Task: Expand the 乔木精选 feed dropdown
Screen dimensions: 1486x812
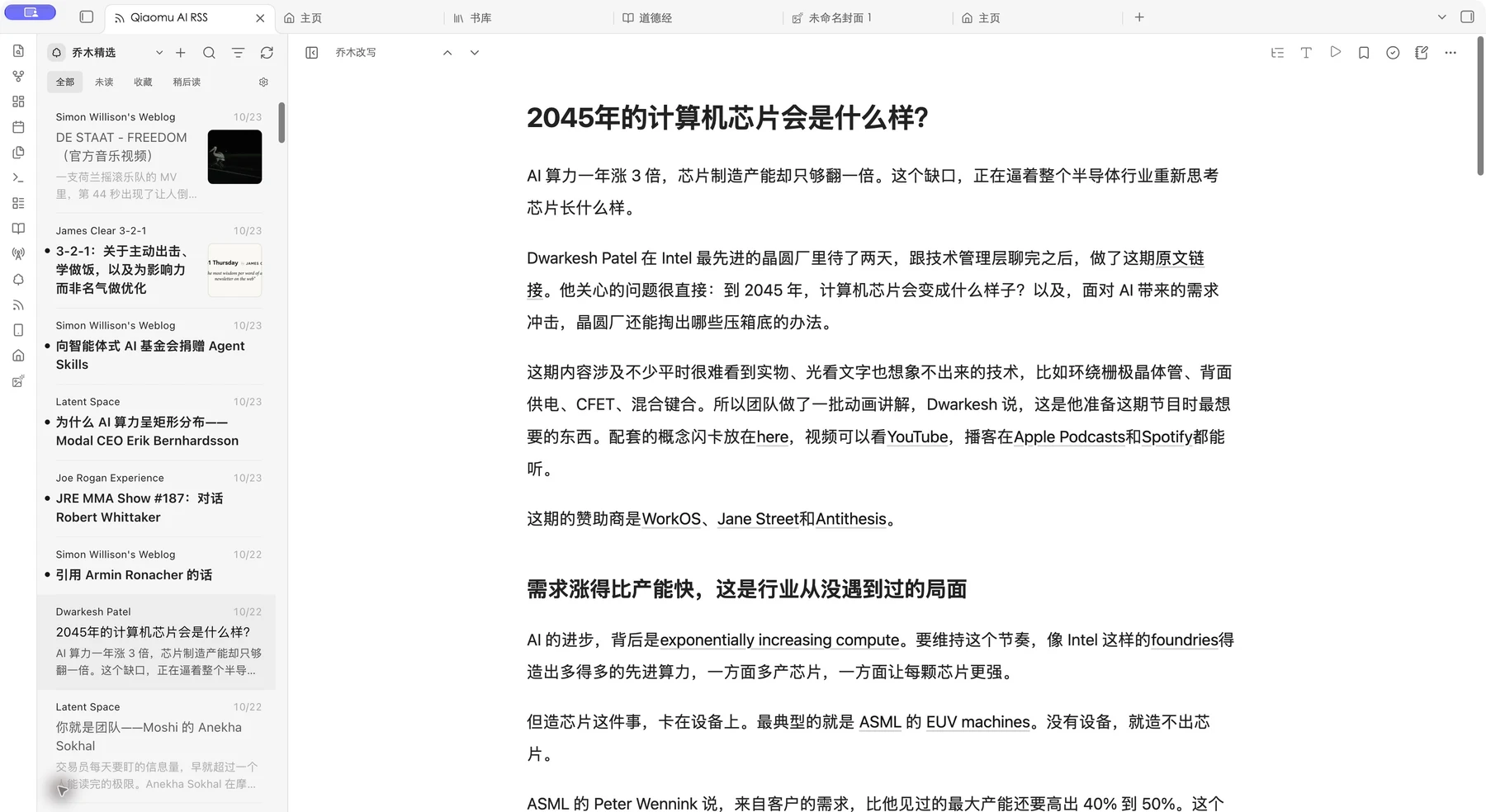Action: pyautogui.click(x=159, y=53)
